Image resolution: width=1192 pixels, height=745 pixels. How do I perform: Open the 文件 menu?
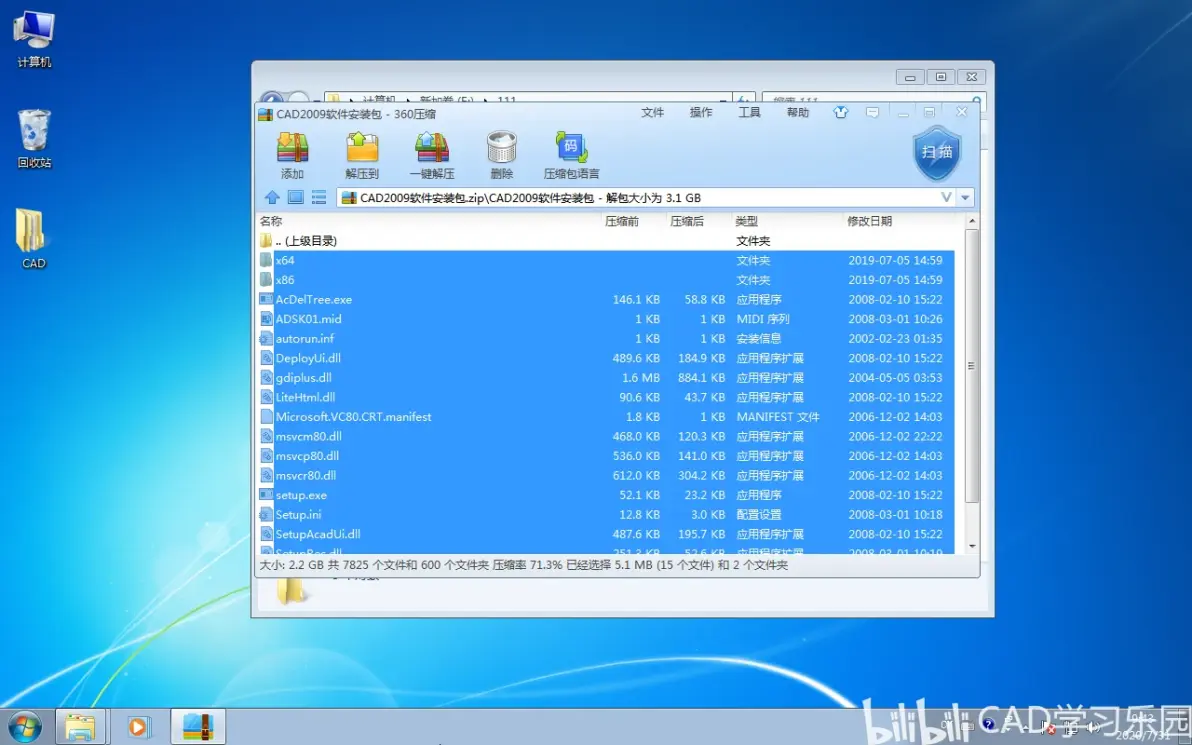click(652, 113)
